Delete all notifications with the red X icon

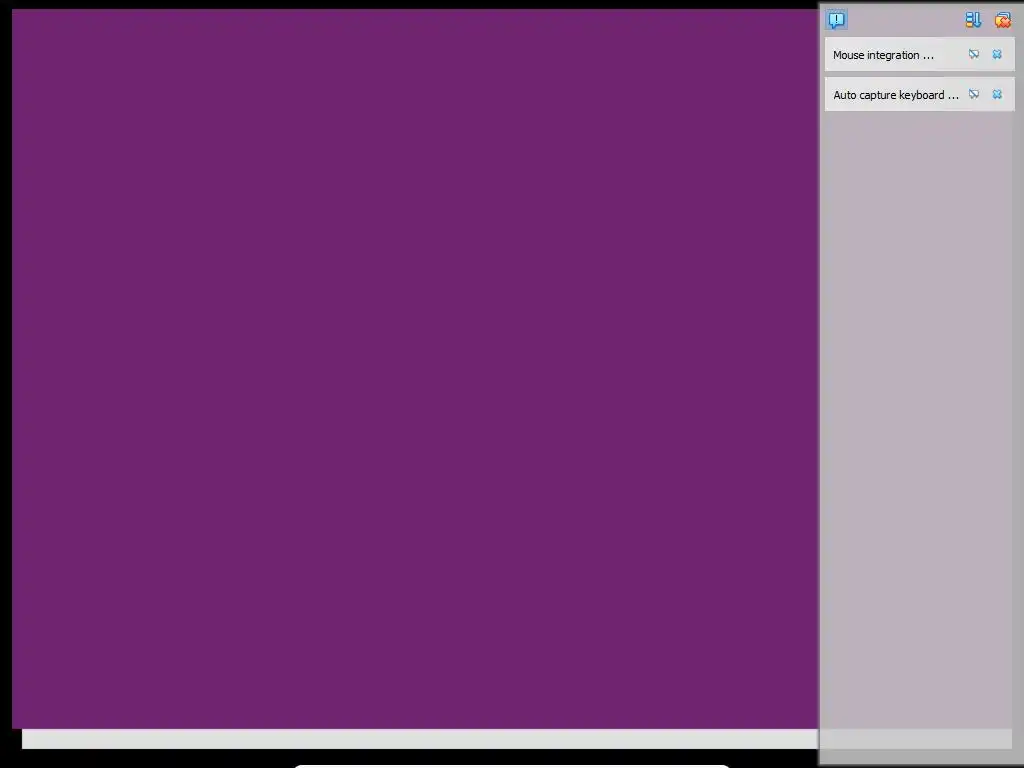[x=1002, y=20]
